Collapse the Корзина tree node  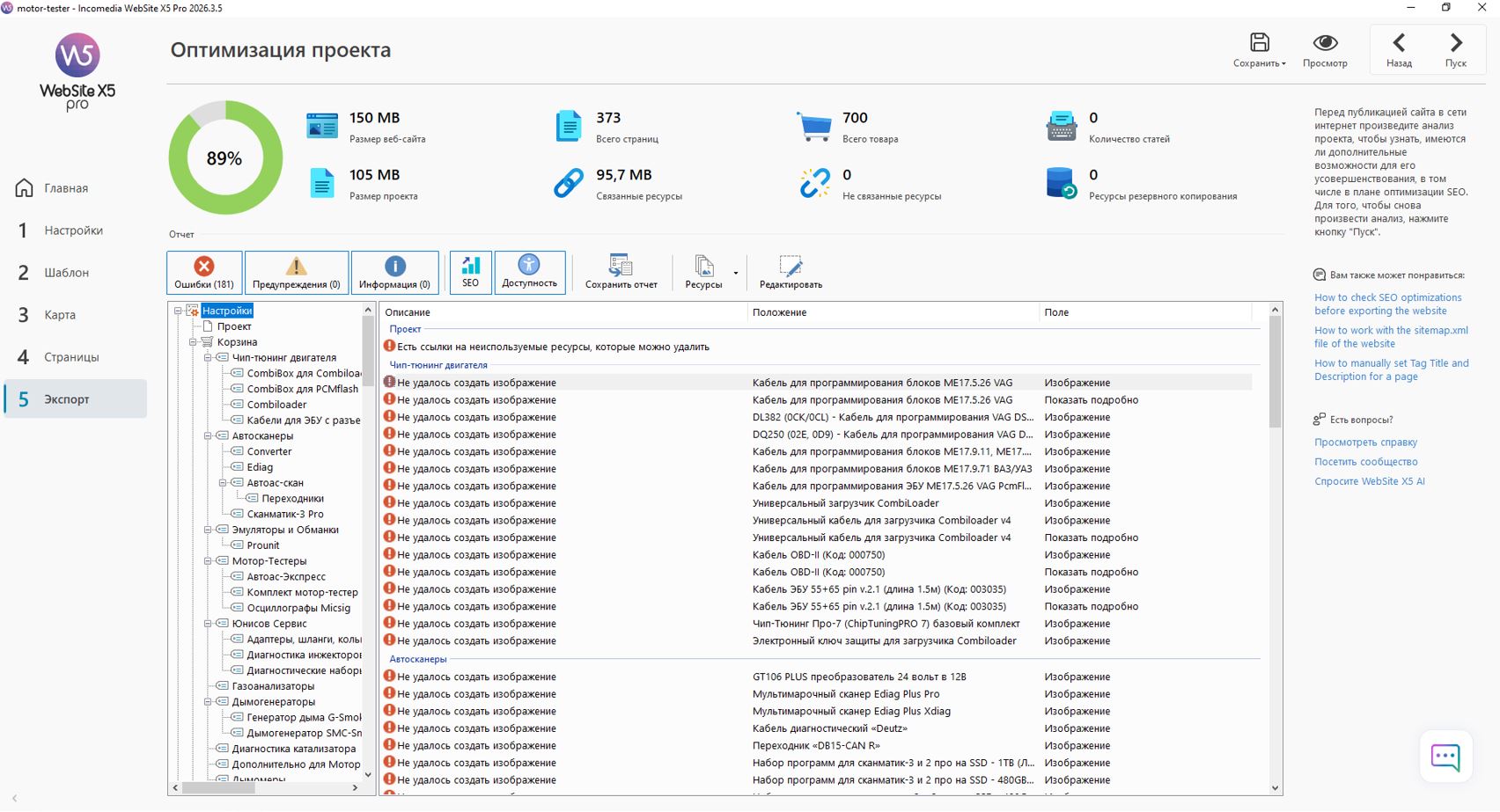click(x=193, y=342)
